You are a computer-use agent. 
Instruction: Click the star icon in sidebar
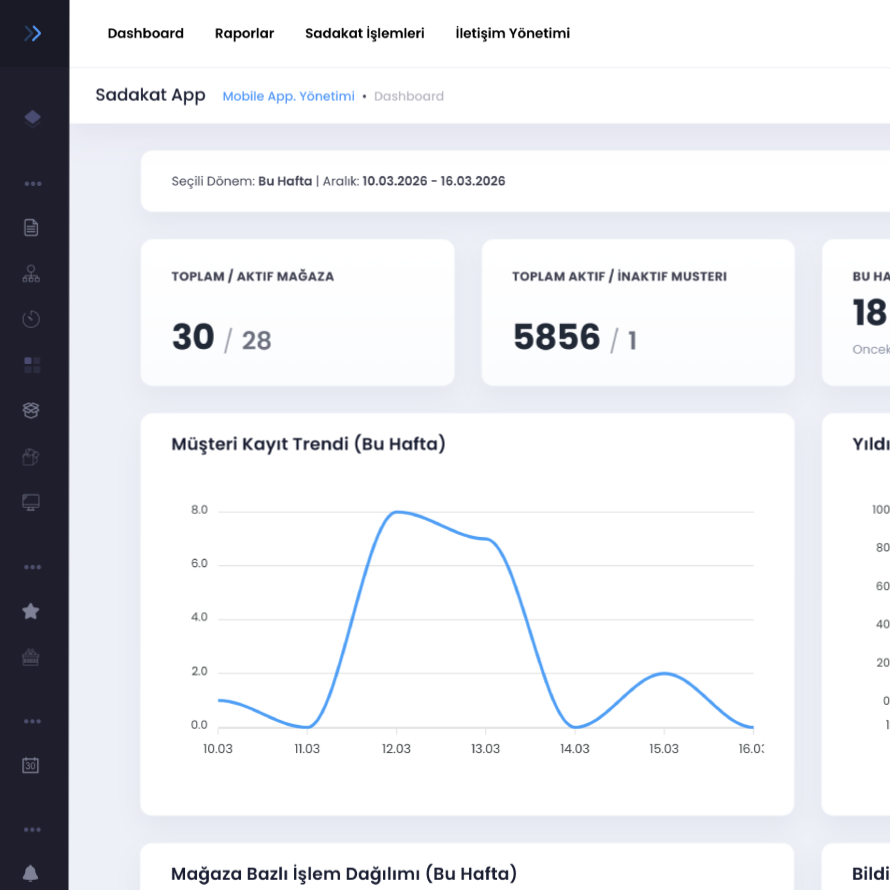31,611
